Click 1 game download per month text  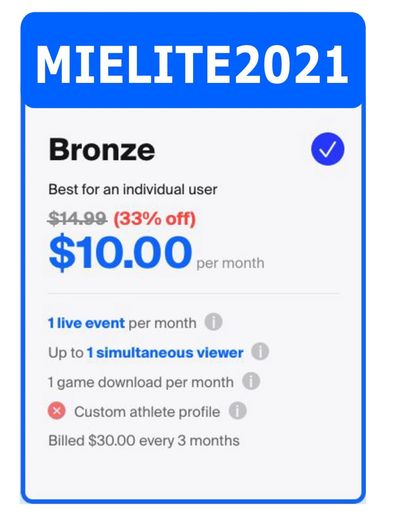coord(141,382)
